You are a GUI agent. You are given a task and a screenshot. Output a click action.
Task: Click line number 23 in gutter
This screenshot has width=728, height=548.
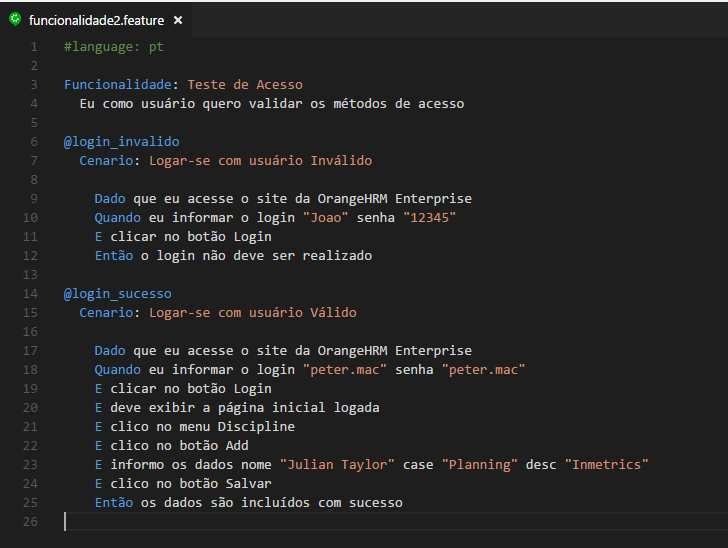click(x=30, y=465)
